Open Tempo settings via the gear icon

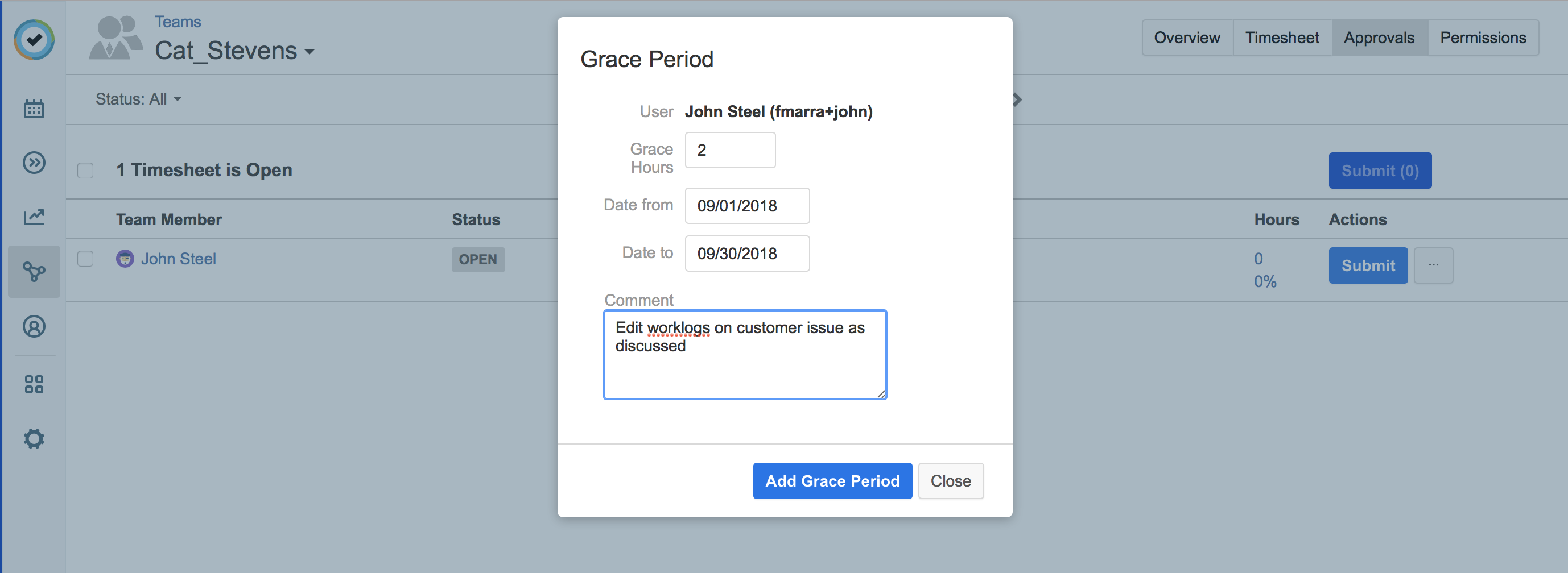34,438
